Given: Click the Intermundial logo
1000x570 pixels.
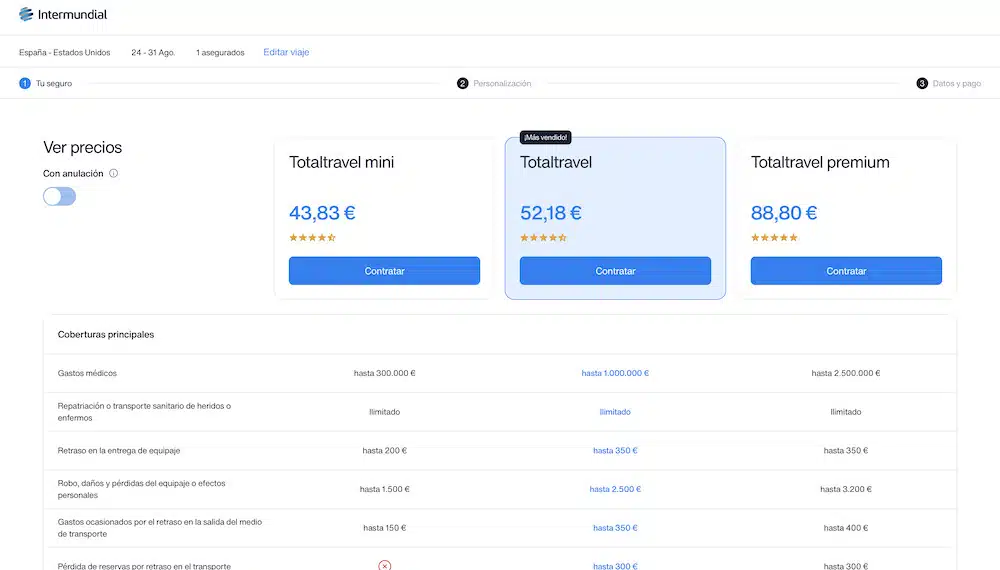Looking at the screenshot, I should coord(62,14).
